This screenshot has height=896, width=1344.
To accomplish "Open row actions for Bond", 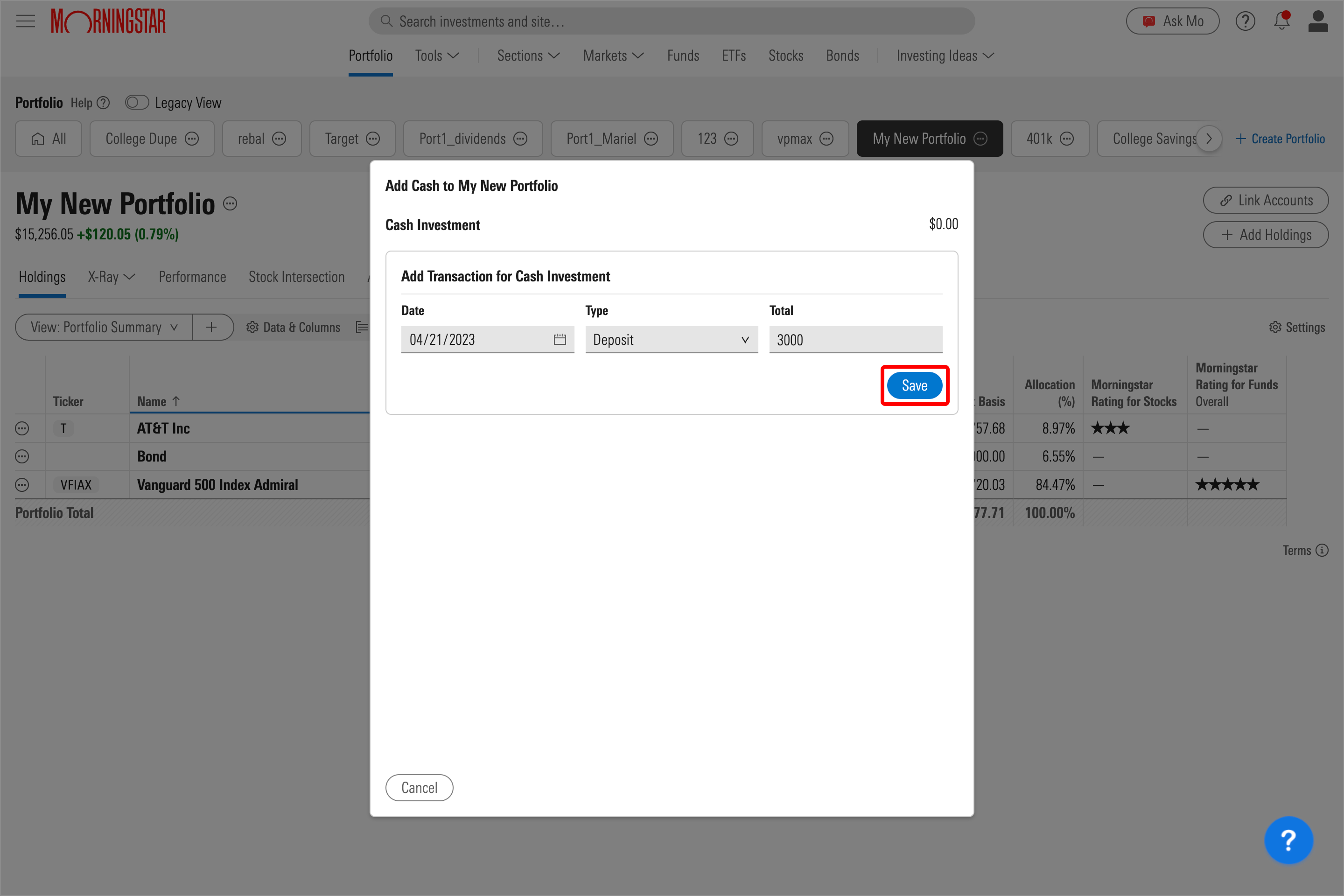I will click(x=22, y=456).
